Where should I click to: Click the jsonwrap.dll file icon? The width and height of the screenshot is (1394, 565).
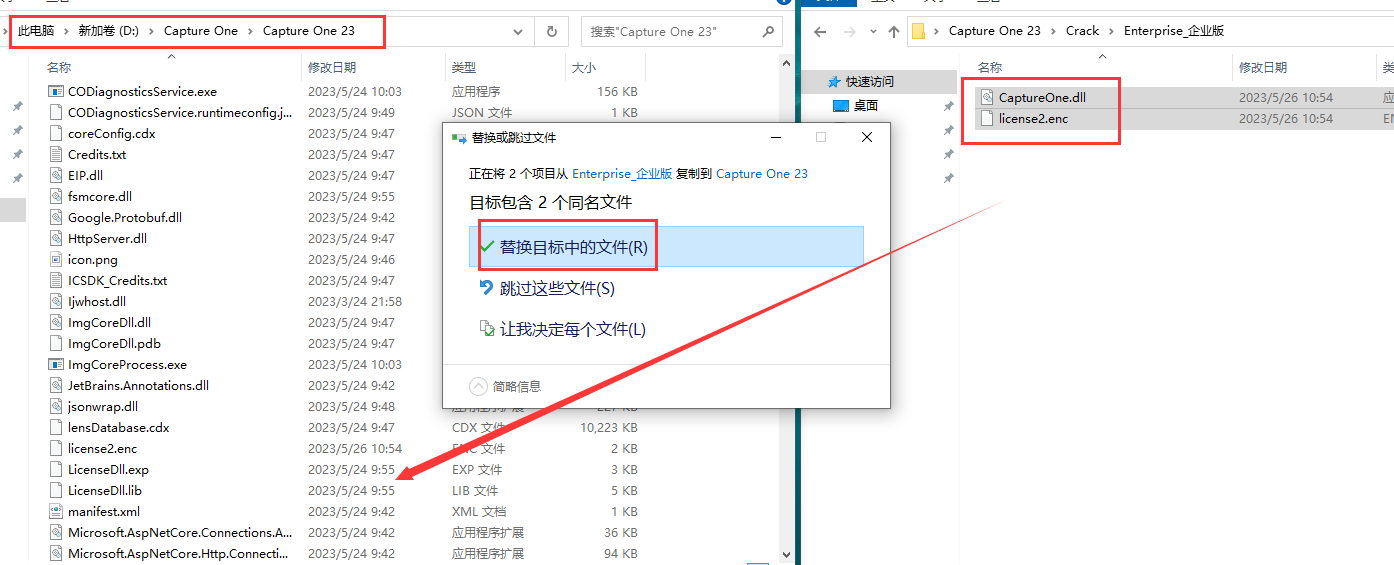pos(56,407)
